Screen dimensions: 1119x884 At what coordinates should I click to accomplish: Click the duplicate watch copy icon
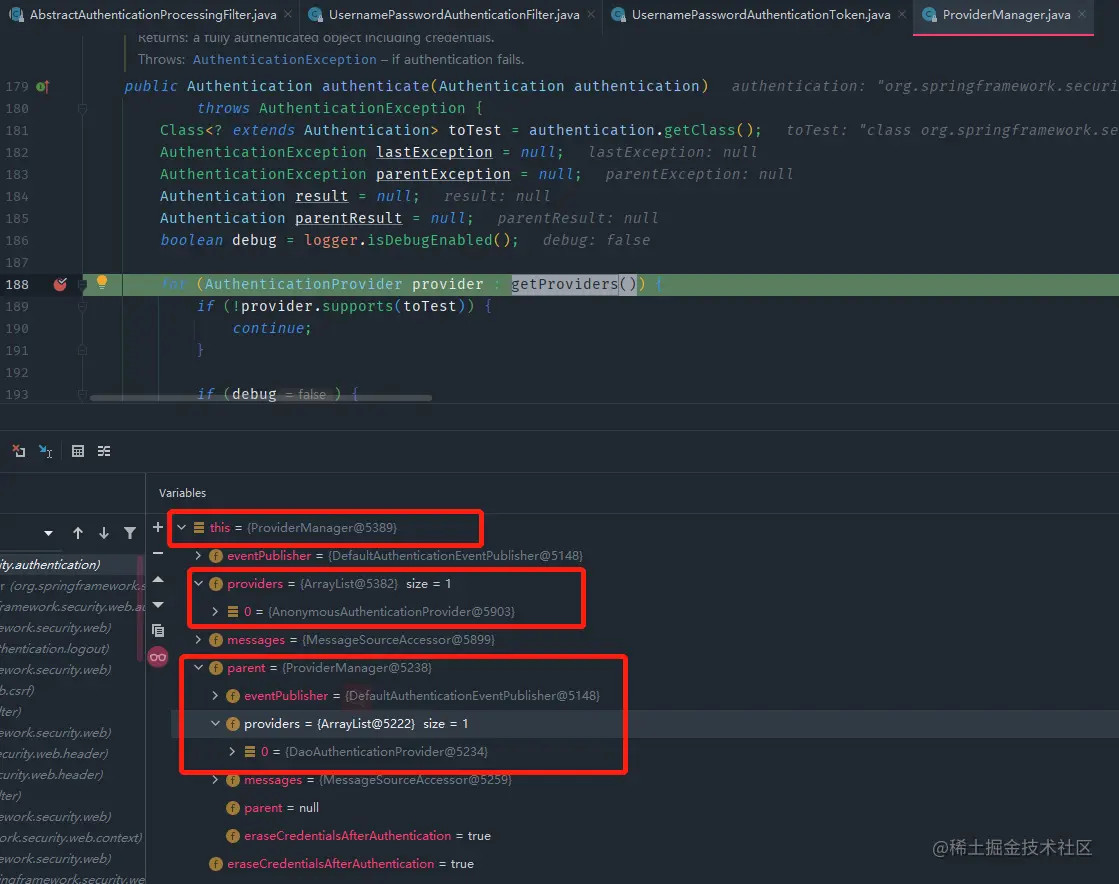158,631
